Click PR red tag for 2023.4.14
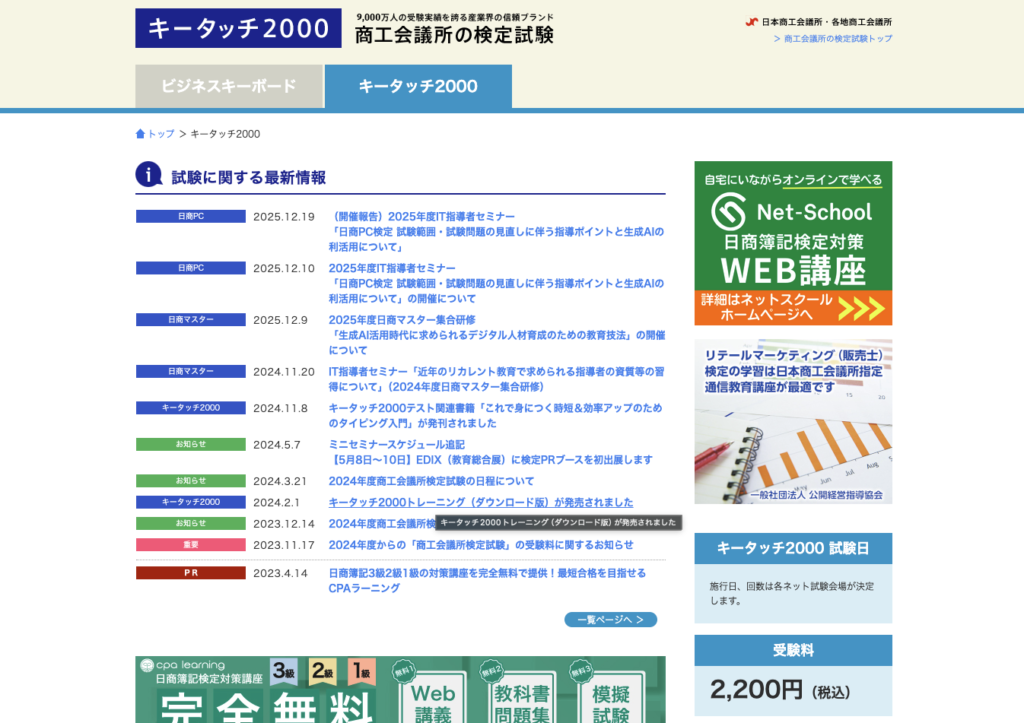 click(x=191, y=573)
